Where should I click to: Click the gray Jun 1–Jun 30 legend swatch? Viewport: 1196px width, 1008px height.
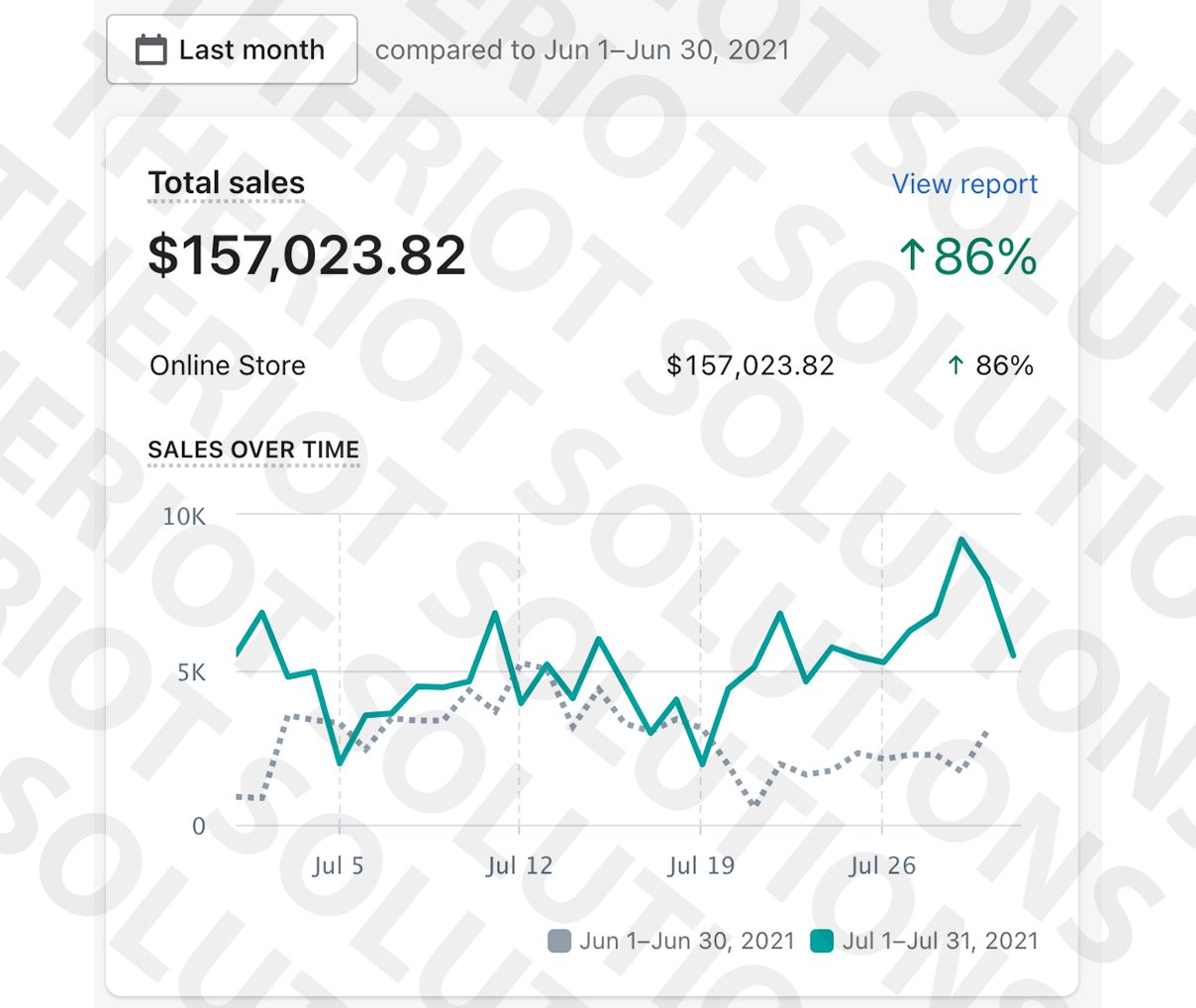coord(559,941)
